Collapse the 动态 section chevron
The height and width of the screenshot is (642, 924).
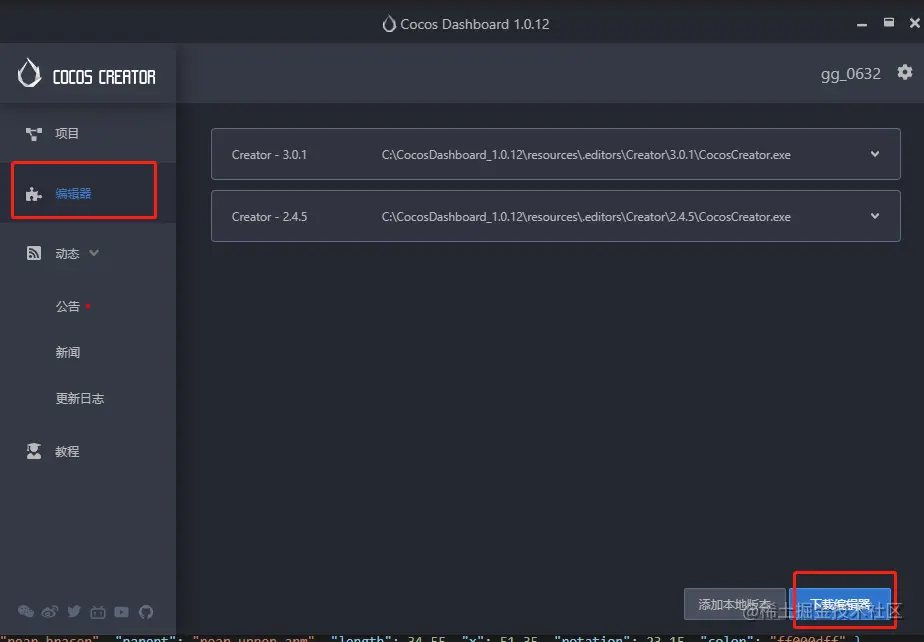pyautogui.click(x=94, y=253)
